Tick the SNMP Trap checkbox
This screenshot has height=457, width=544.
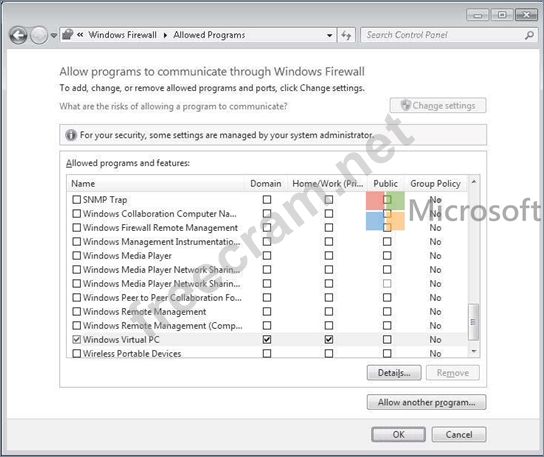pos(76,200)
